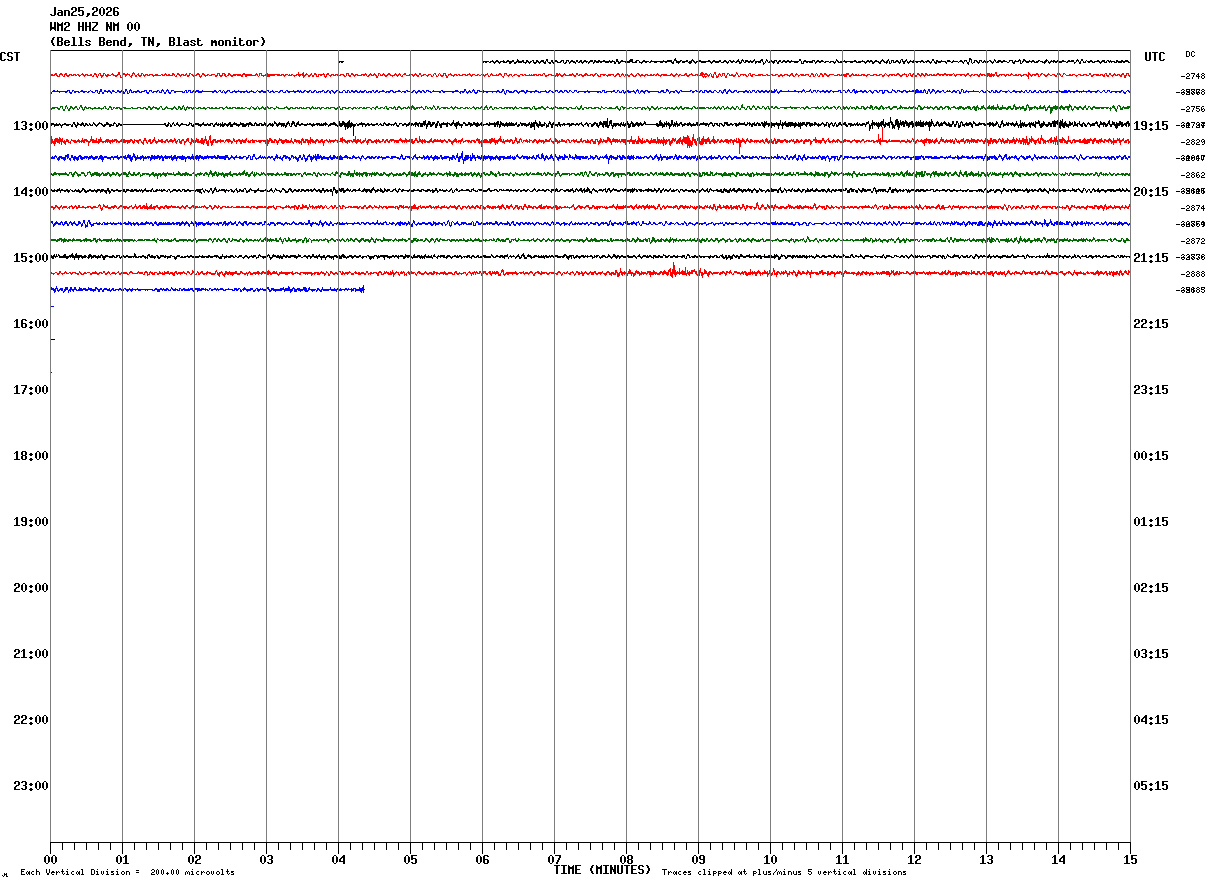Click DC offset value -2872
This screenshot has width=1210, height=886.
(1193, 241)
